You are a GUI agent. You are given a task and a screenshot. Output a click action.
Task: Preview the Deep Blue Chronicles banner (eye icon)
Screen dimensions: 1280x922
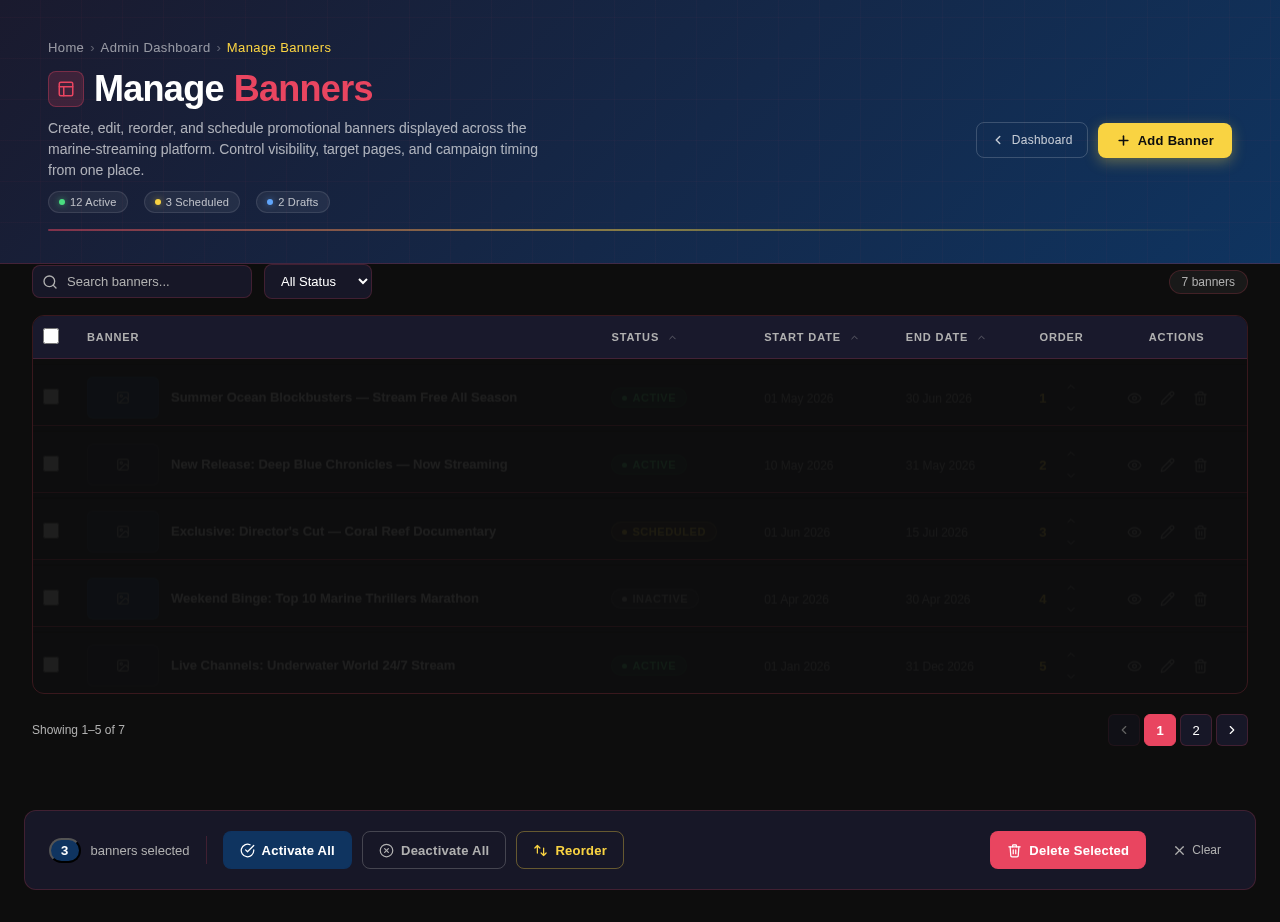1134,465
